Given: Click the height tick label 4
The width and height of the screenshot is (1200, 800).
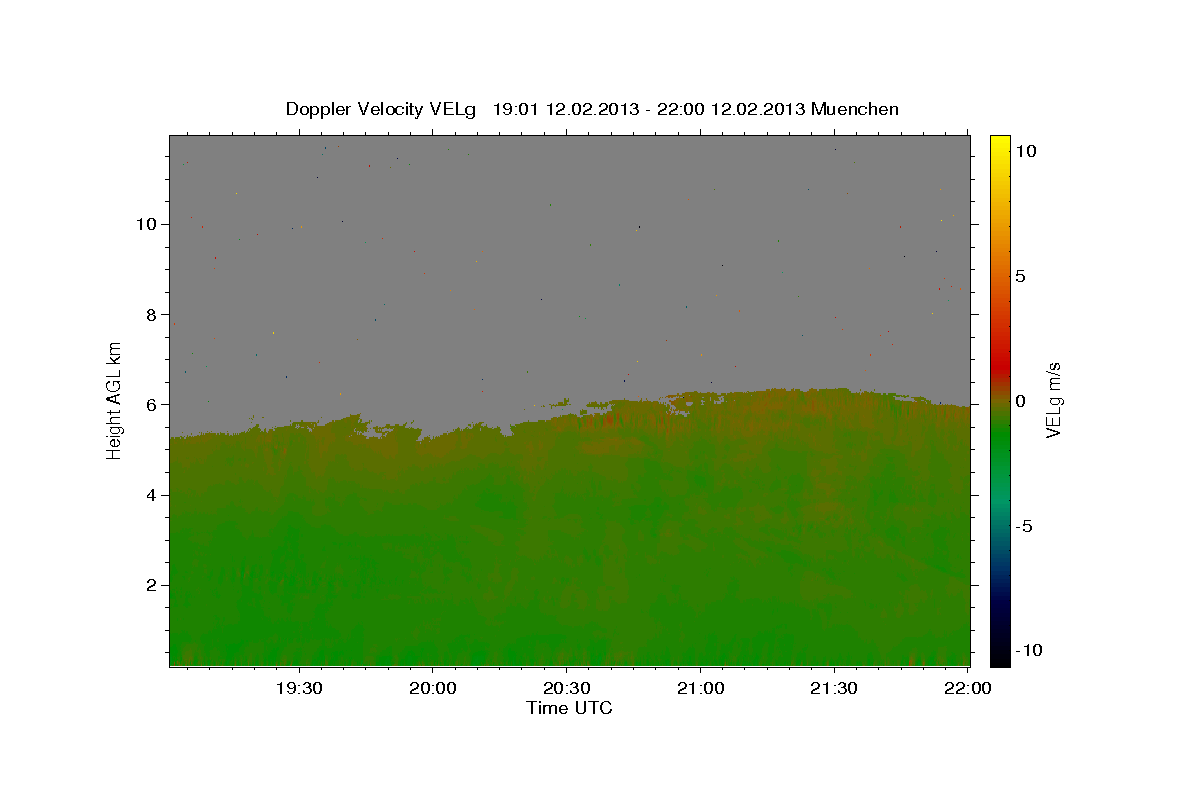Looking at the screenshot, I should [153, 495].
